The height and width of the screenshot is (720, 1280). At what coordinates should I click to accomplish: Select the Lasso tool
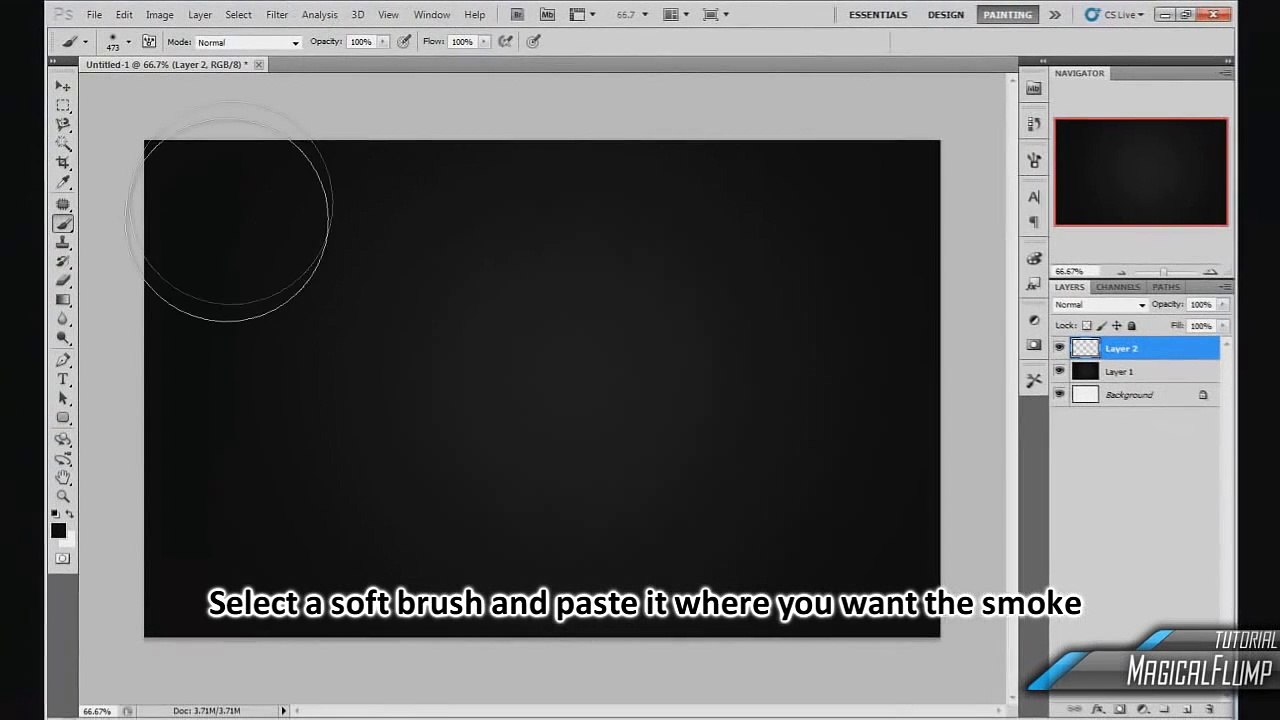point(63,125)
